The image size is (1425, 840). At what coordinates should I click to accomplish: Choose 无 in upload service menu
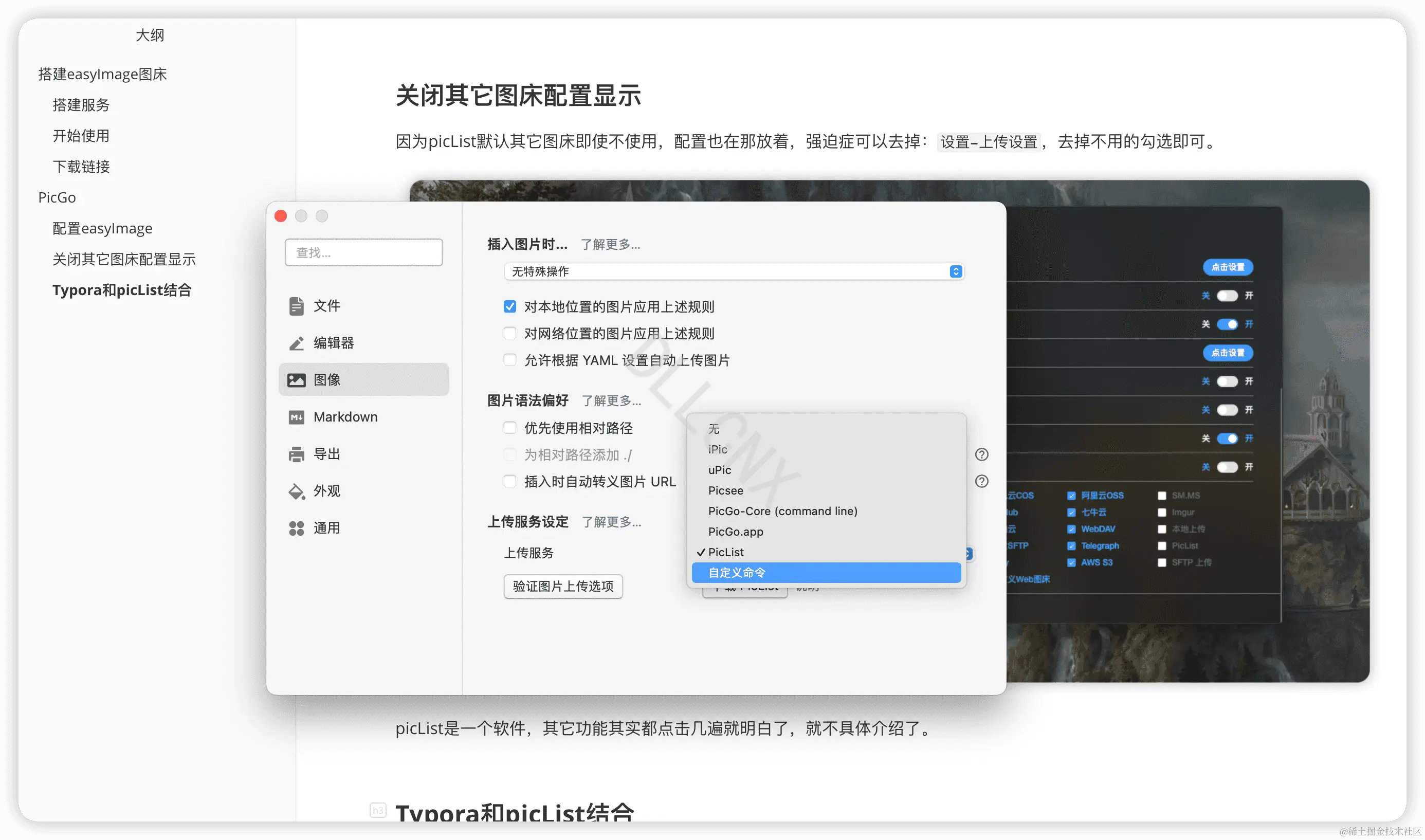[x=826, y=429]
